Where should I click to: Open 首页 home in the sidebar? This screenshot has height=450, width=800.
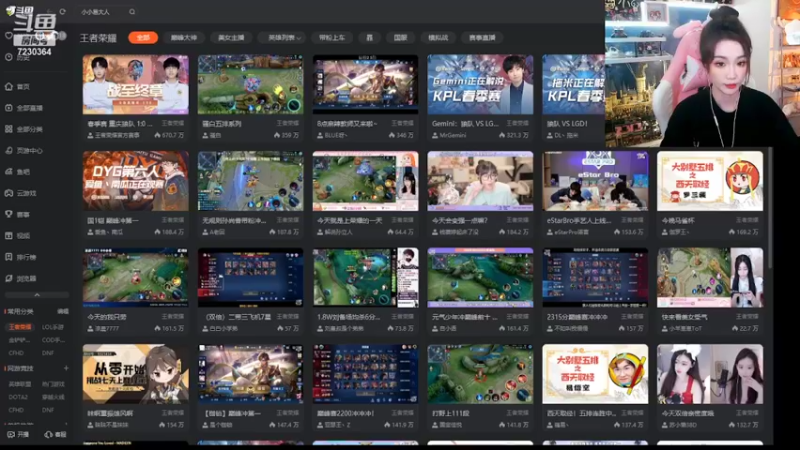click(18, 87)
